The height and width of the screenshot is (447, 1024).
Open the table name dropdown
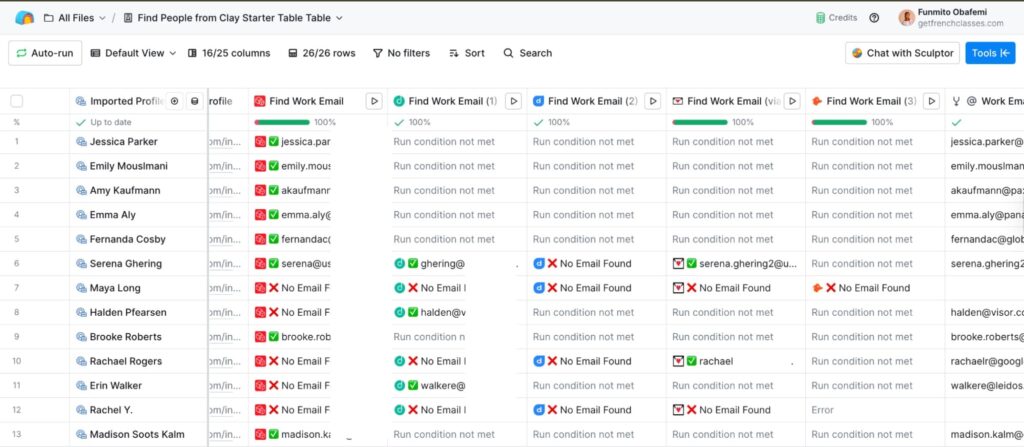click(233, 18)
